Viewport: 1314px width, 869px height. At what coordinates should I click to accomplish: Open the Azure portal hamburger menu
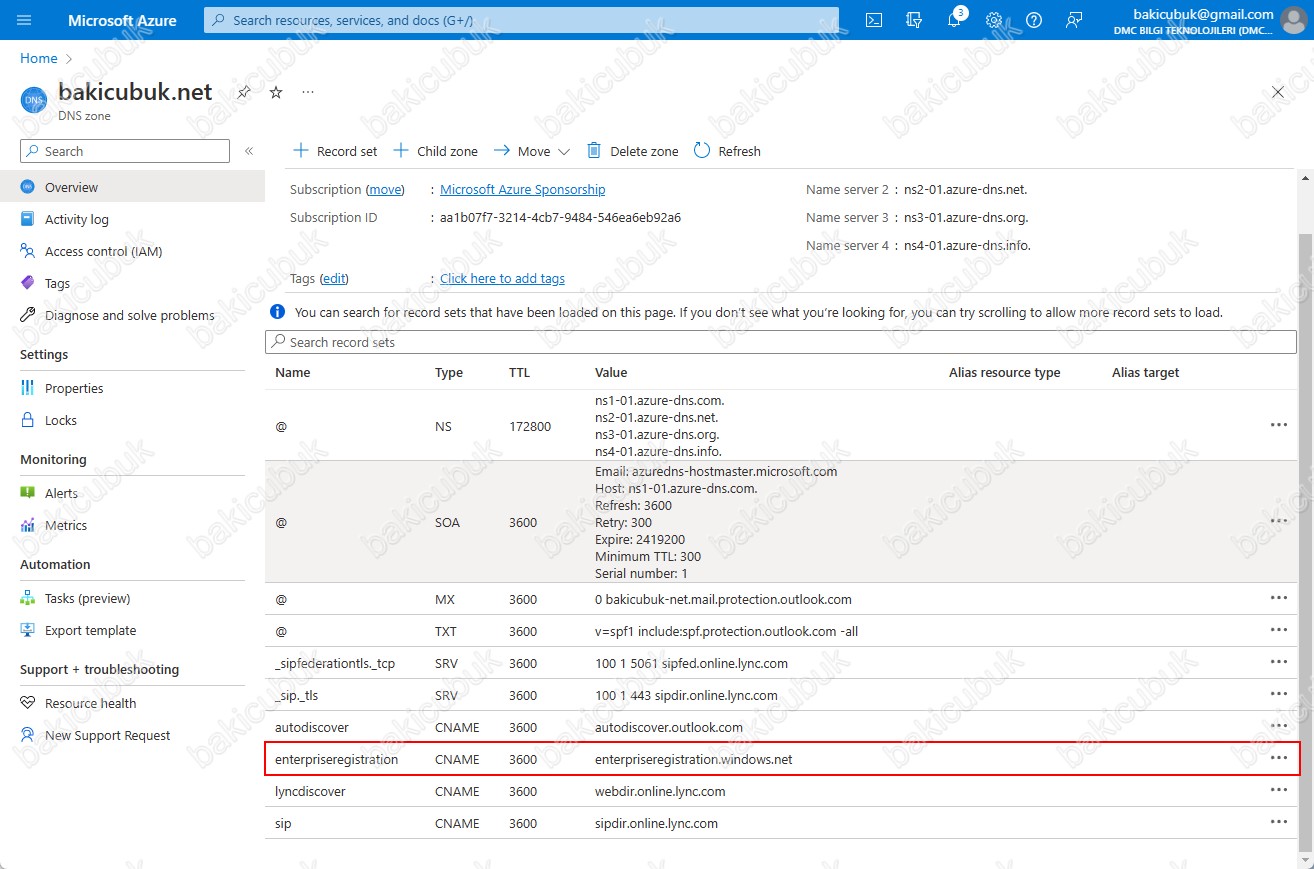25,20
